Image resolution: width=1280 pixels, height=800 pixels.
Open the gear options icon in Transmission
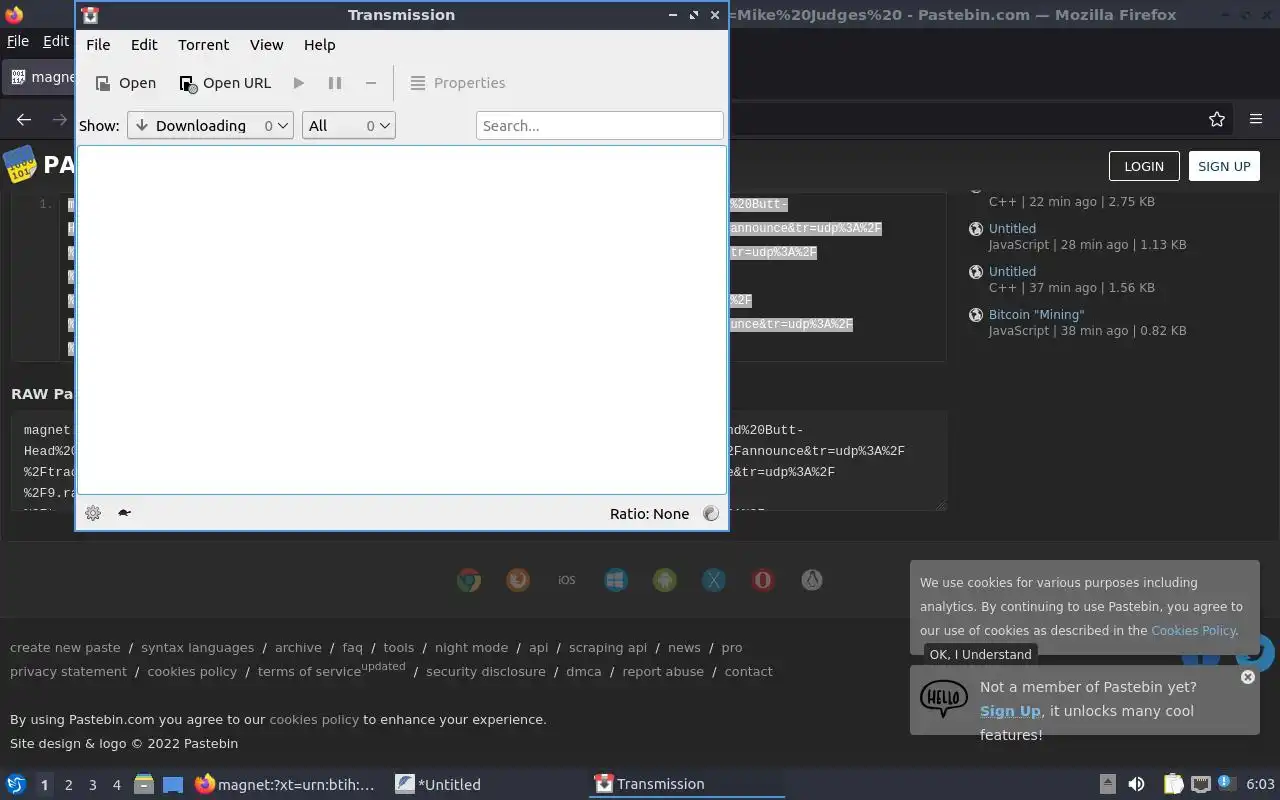pos(93,513)
